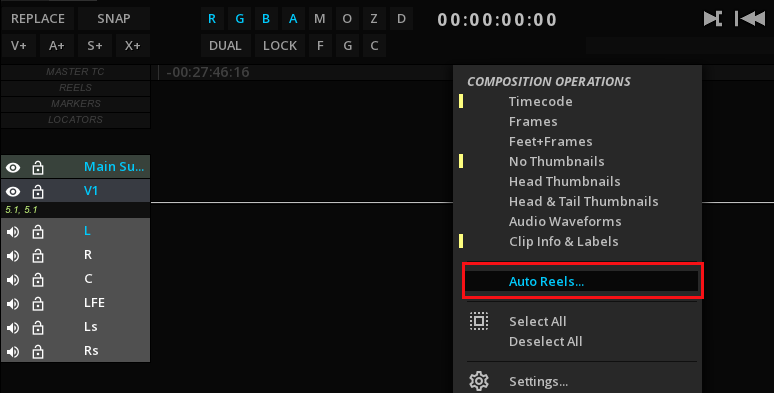
Task: Mute the L audio channel speaker
Action: click(13, 232)
